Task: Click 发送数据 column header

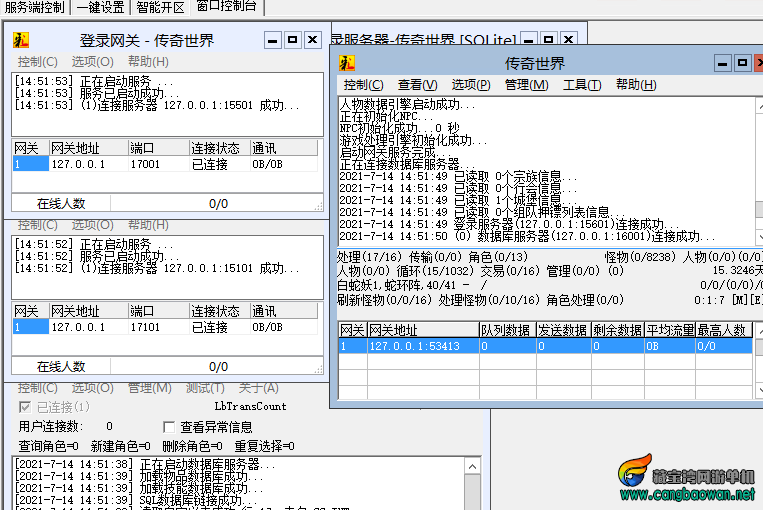Action: point(563,330)
